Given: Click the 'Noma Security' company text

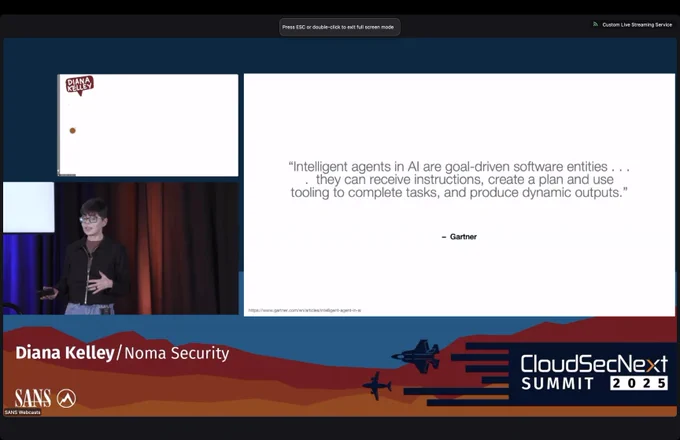Looking at the screenshot, I should [177, 353].
